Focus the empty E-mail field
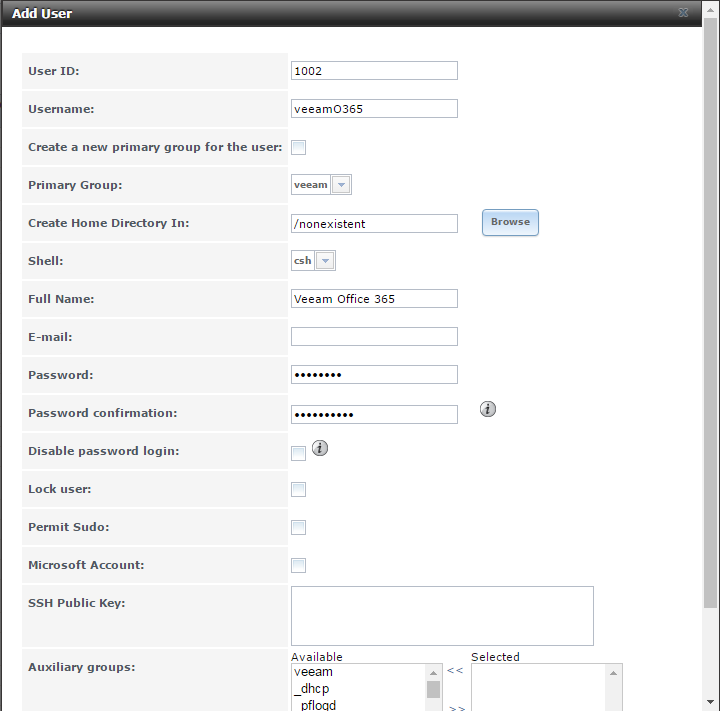The image size is (720, 711). pyautogui.click(x=374, y=337)
